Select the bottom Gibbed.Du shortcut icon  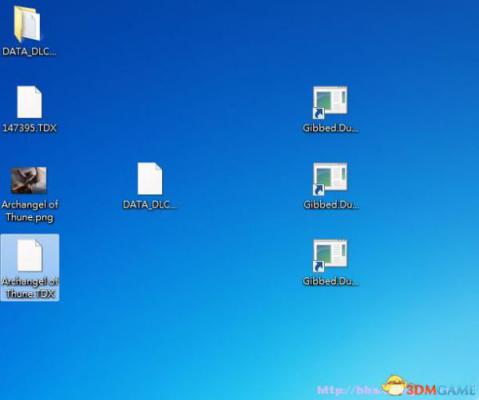[330, 256]
